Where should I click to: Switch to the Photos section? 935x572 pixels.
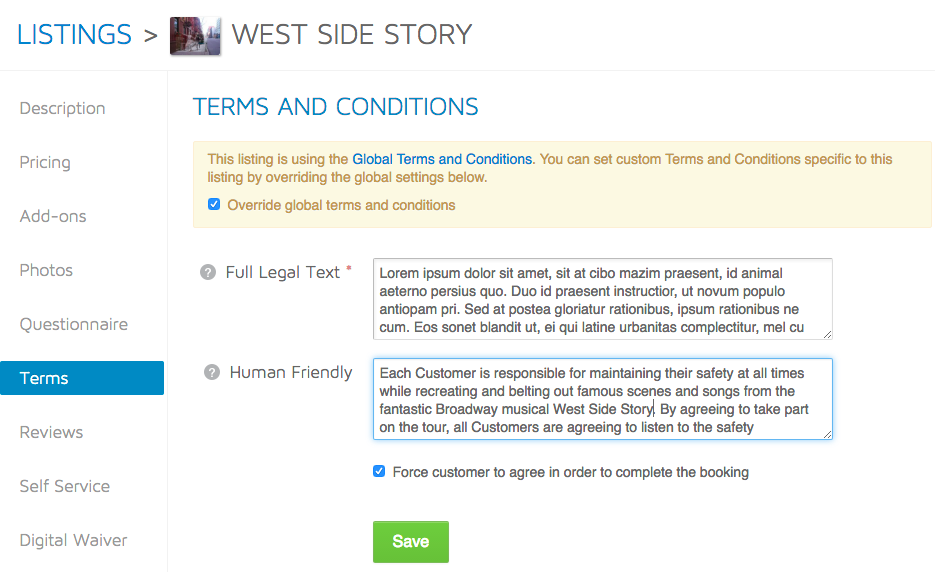46,270
